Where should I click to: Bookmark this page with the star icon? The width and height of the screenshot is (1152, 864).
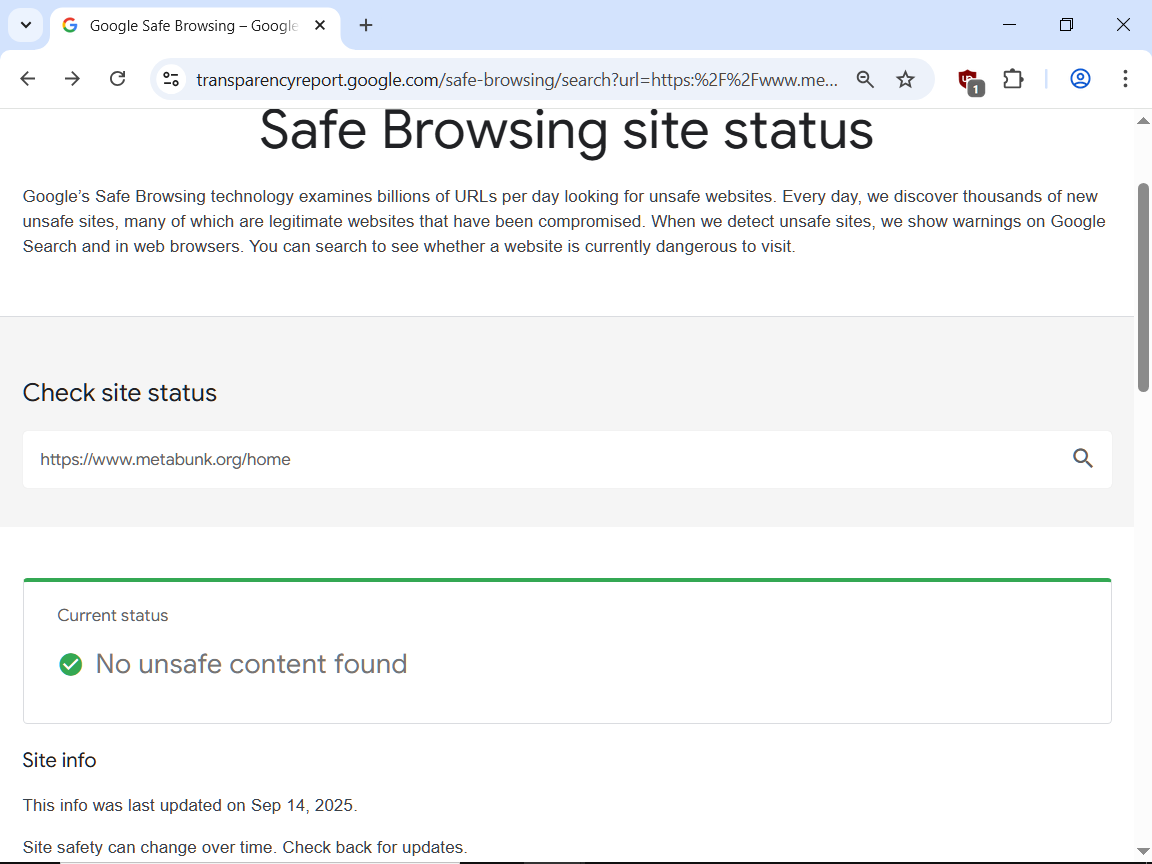905,79
